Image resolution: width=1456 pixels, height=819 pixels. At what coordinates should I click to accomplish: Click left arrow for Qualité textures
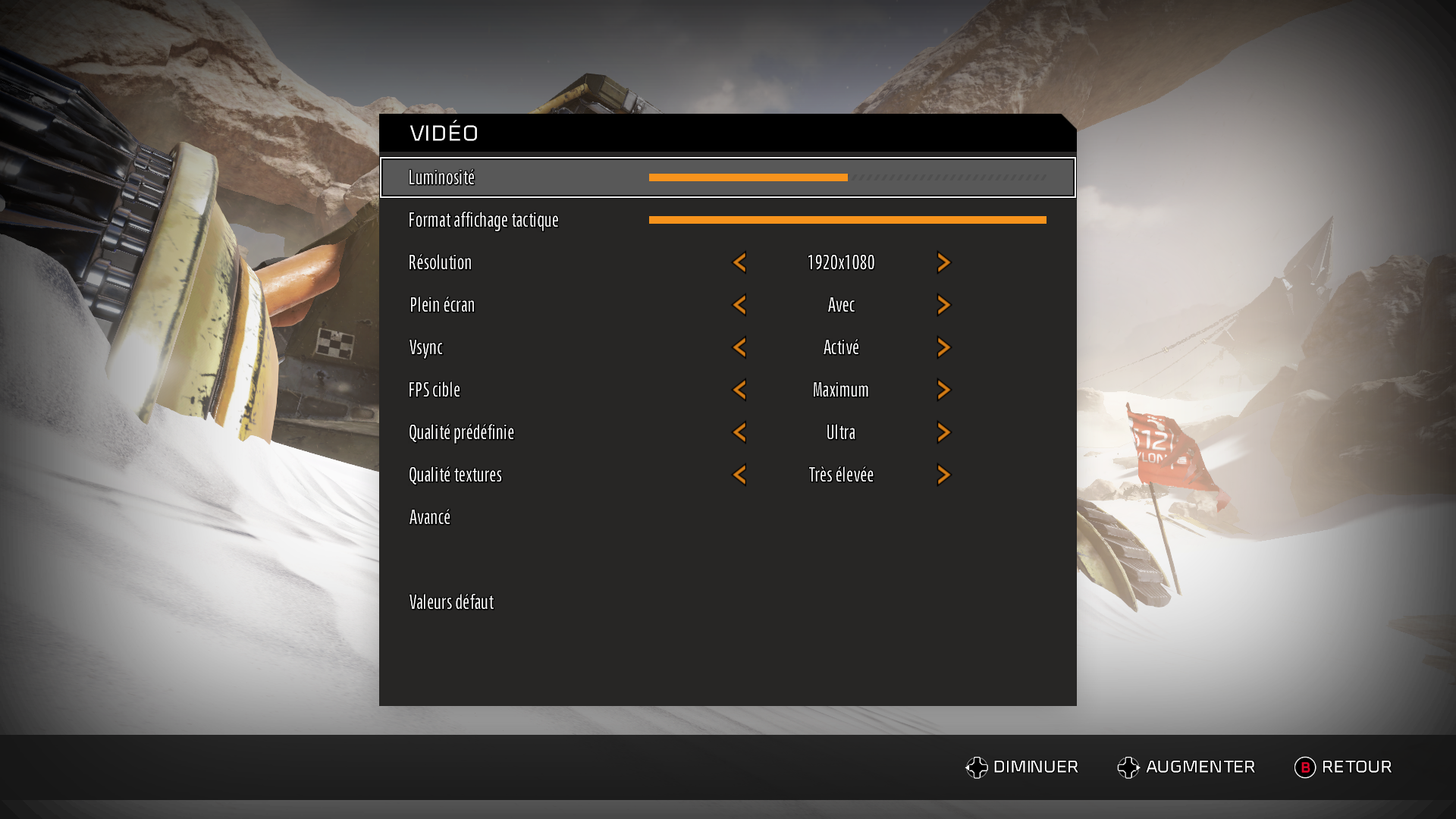[739, 475]
